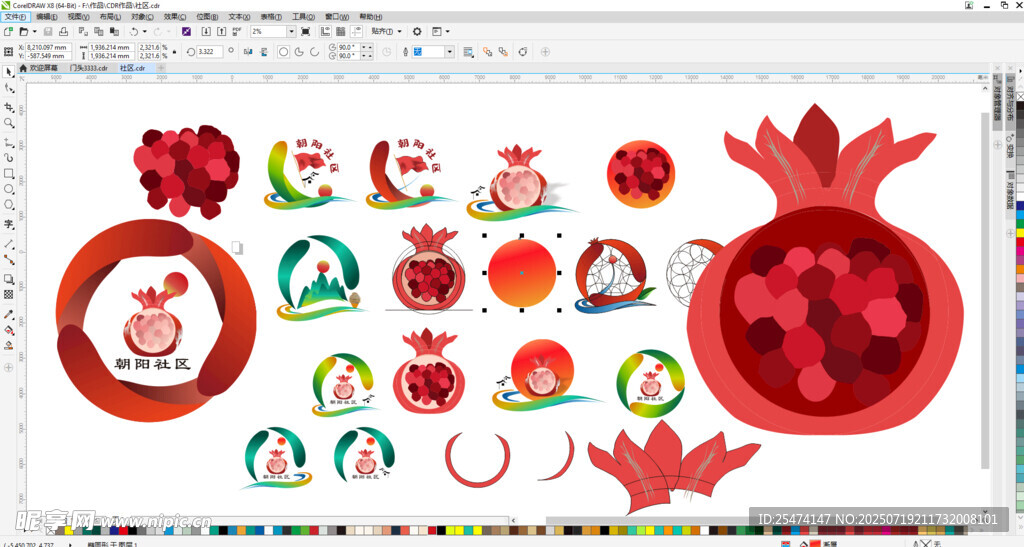This screenshot has height=547, width=1024.
Task: Select the Zoom magnifier tool
Action: (9, 123)
